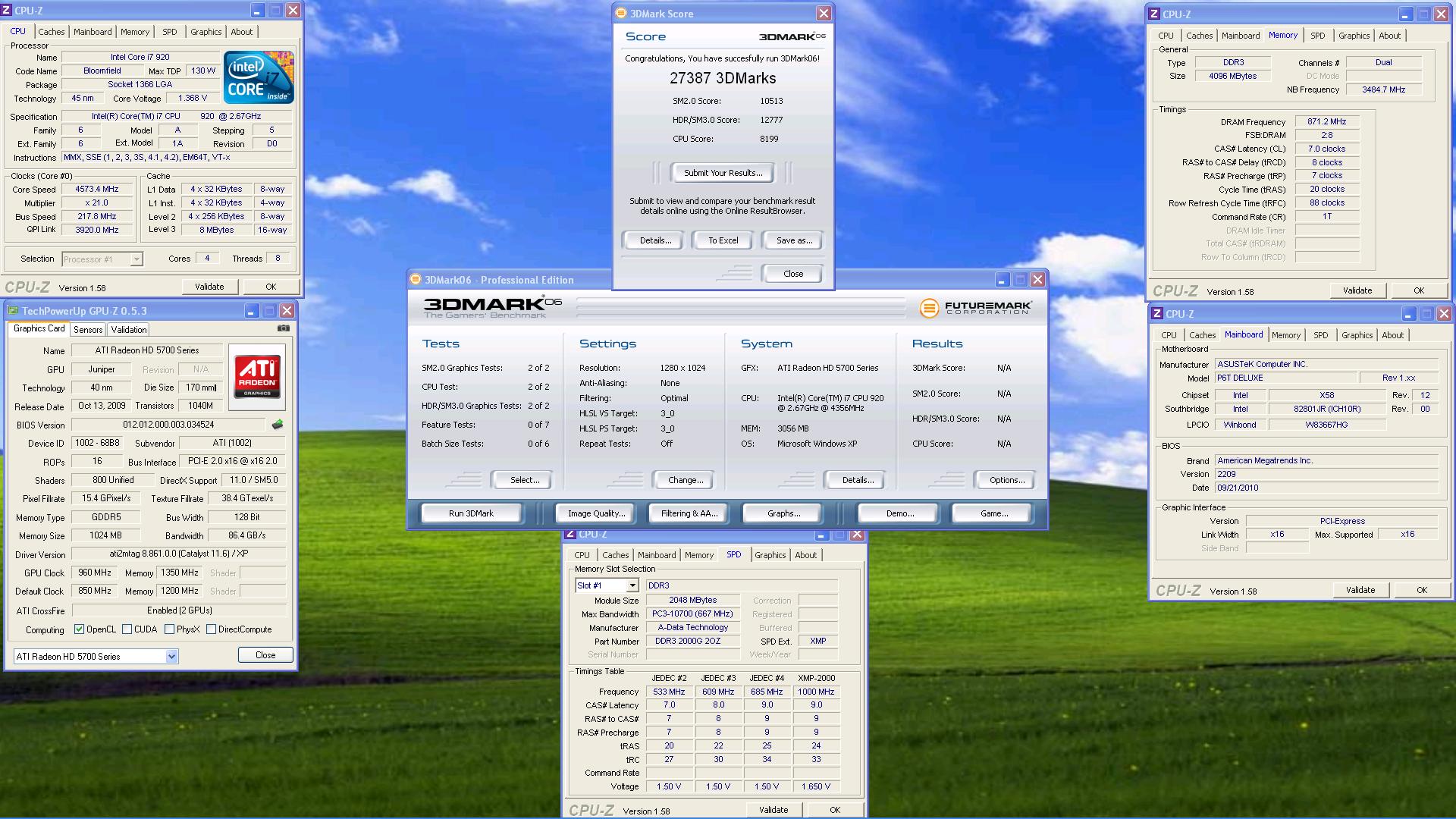
Task: Click the GPU-Z screenshot camera icon
Action: tap(283, 328)
